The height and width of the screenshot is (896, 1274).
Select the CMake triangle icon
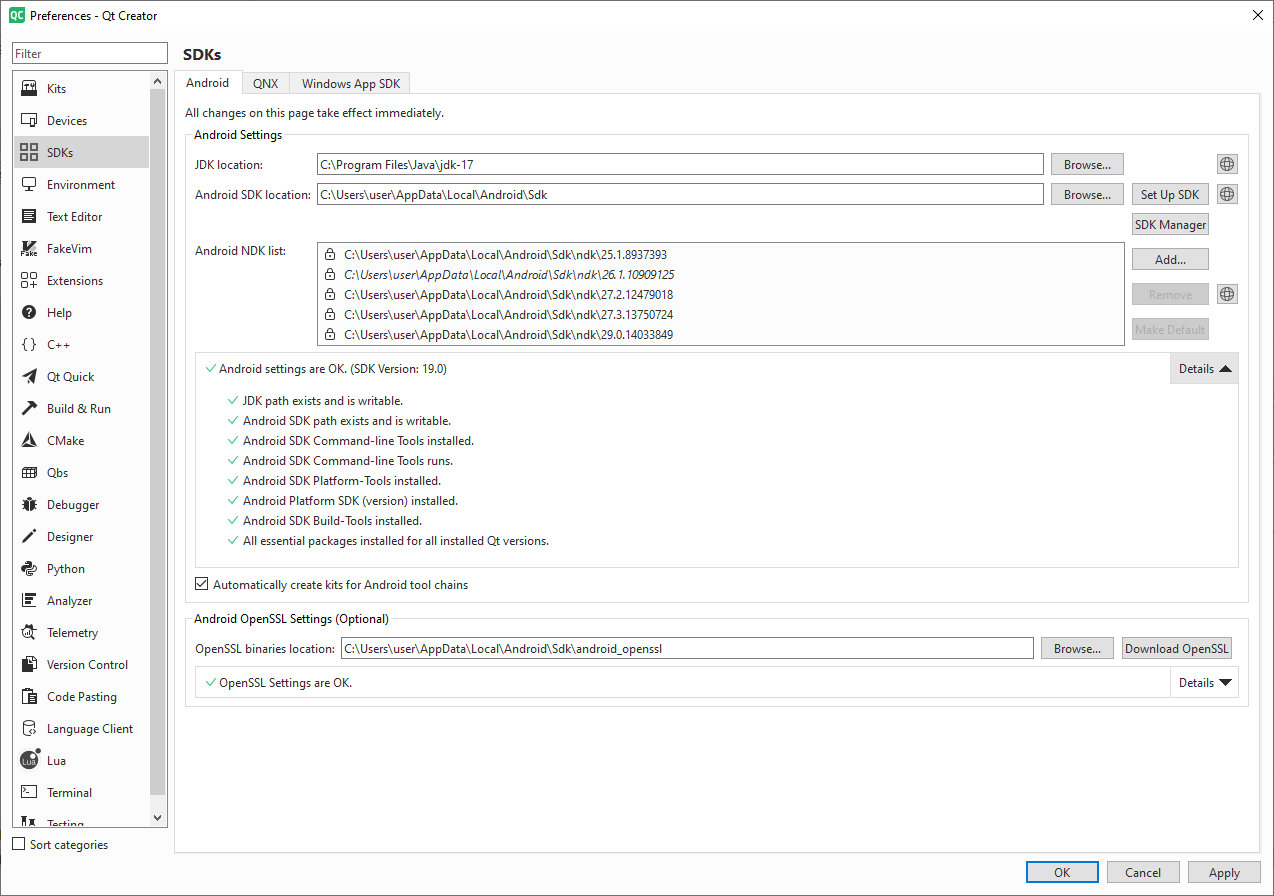(29, 441)
